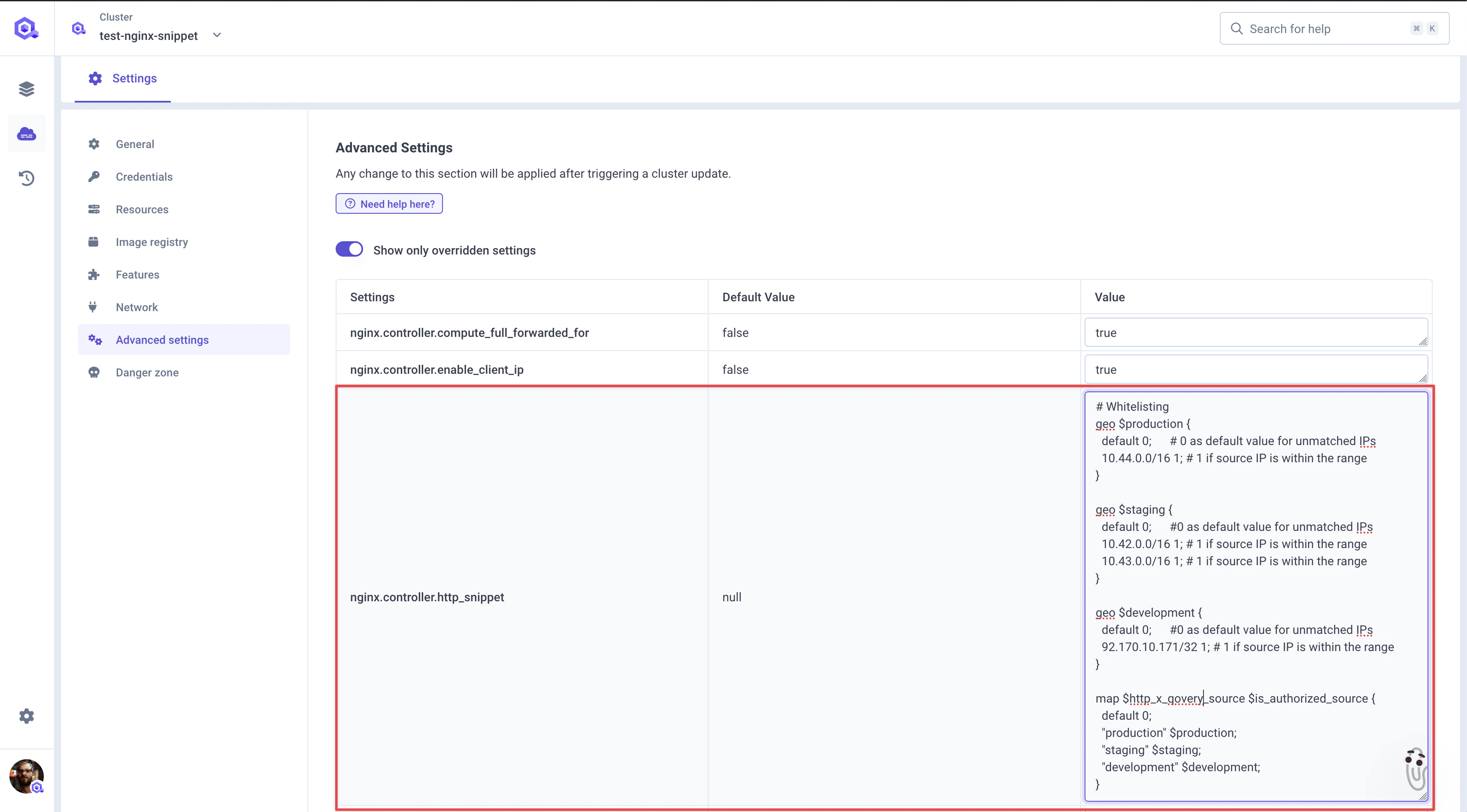Open cluster history via the clock icon
The image size is (1467, 812).
coord(27,178)
